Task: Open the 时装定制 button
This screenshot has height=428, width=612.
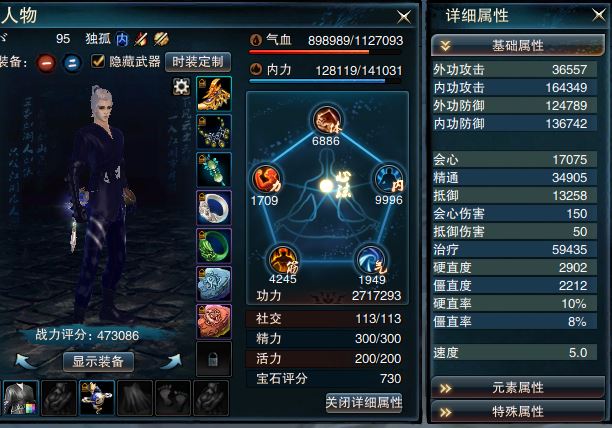Action: (x=198, y=62)
